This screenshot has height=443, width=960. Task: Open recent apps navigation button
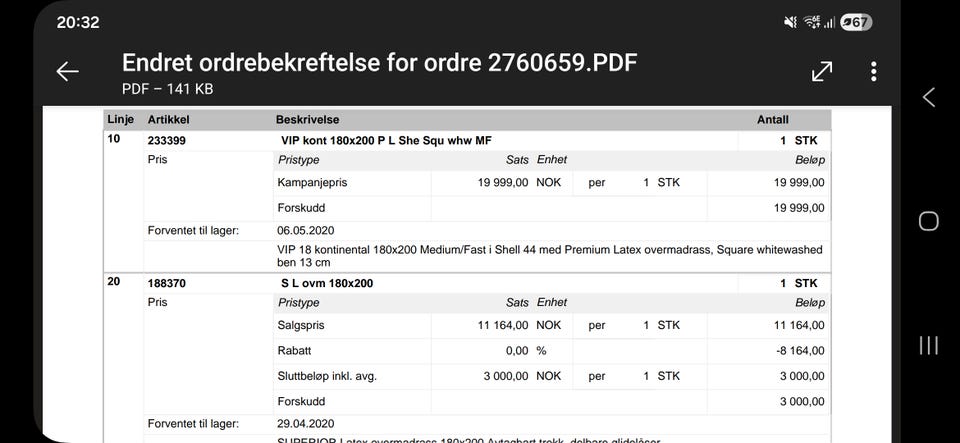tap(928, 345)
